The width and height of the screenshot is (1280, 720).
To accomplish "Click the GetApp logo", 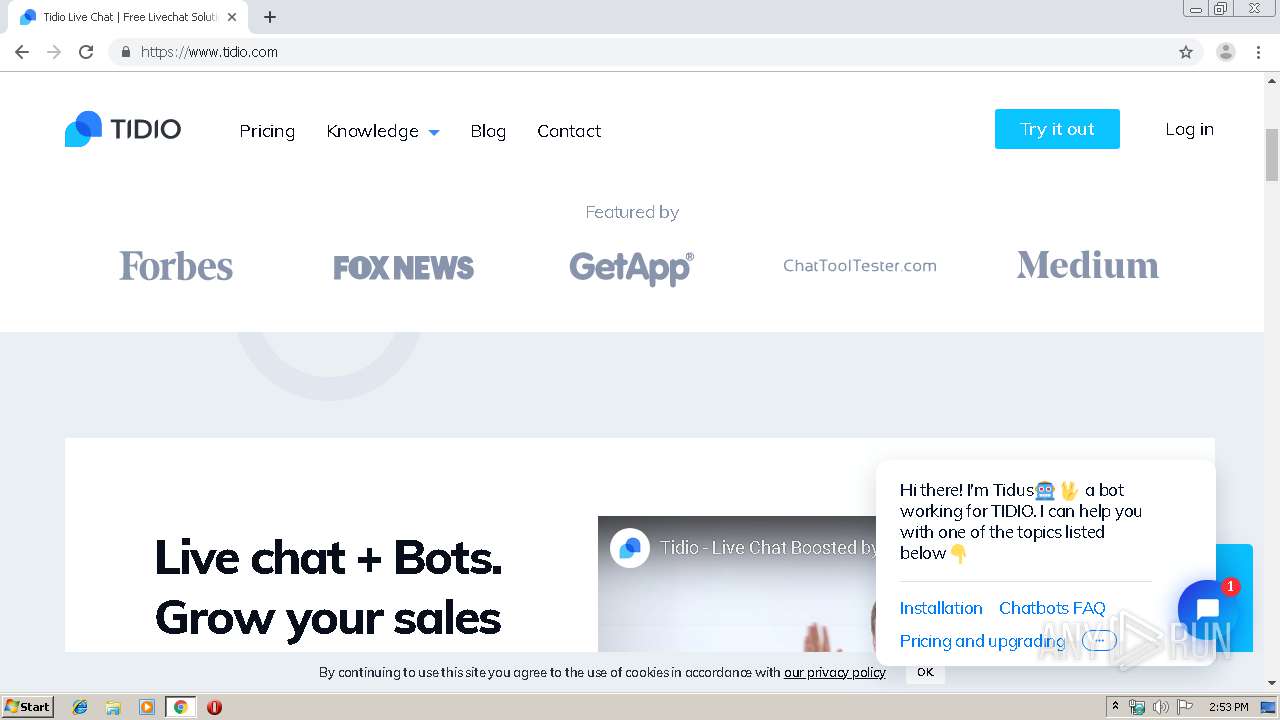I will 631,267.
